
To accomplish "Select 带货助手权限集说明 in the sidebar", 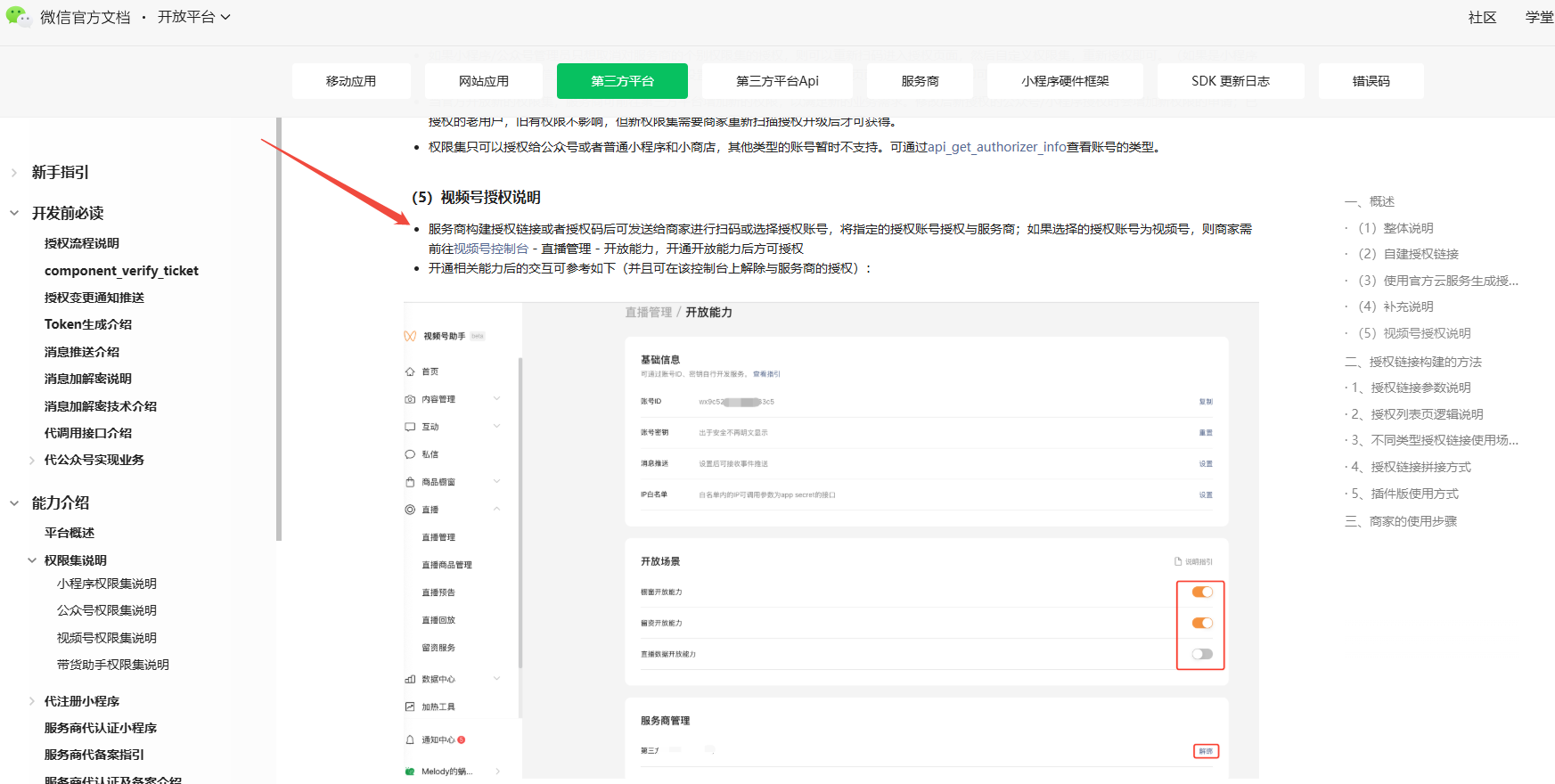I will click(x=113, y=665).
